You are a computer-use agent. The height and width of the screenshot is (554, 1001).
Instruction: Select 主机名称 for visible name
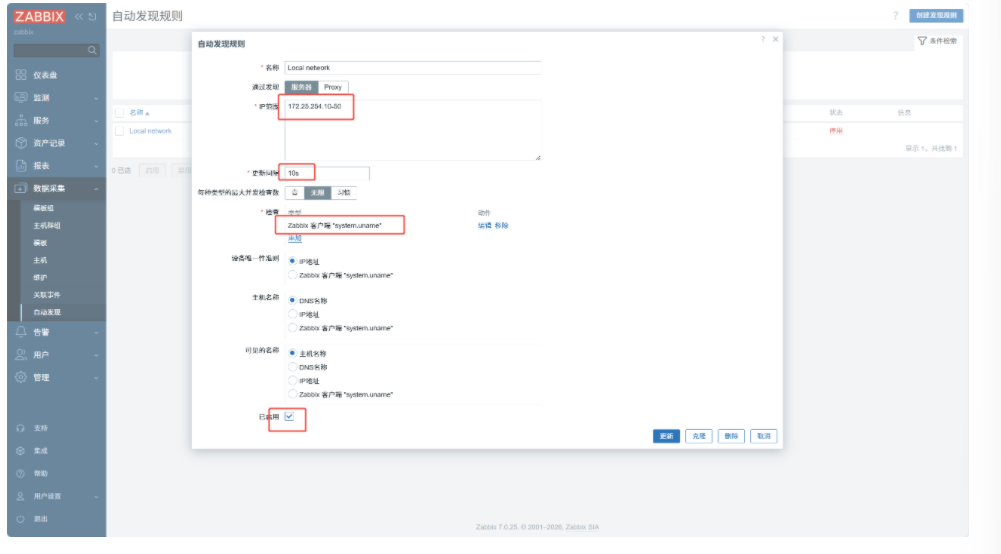[292, 353]
